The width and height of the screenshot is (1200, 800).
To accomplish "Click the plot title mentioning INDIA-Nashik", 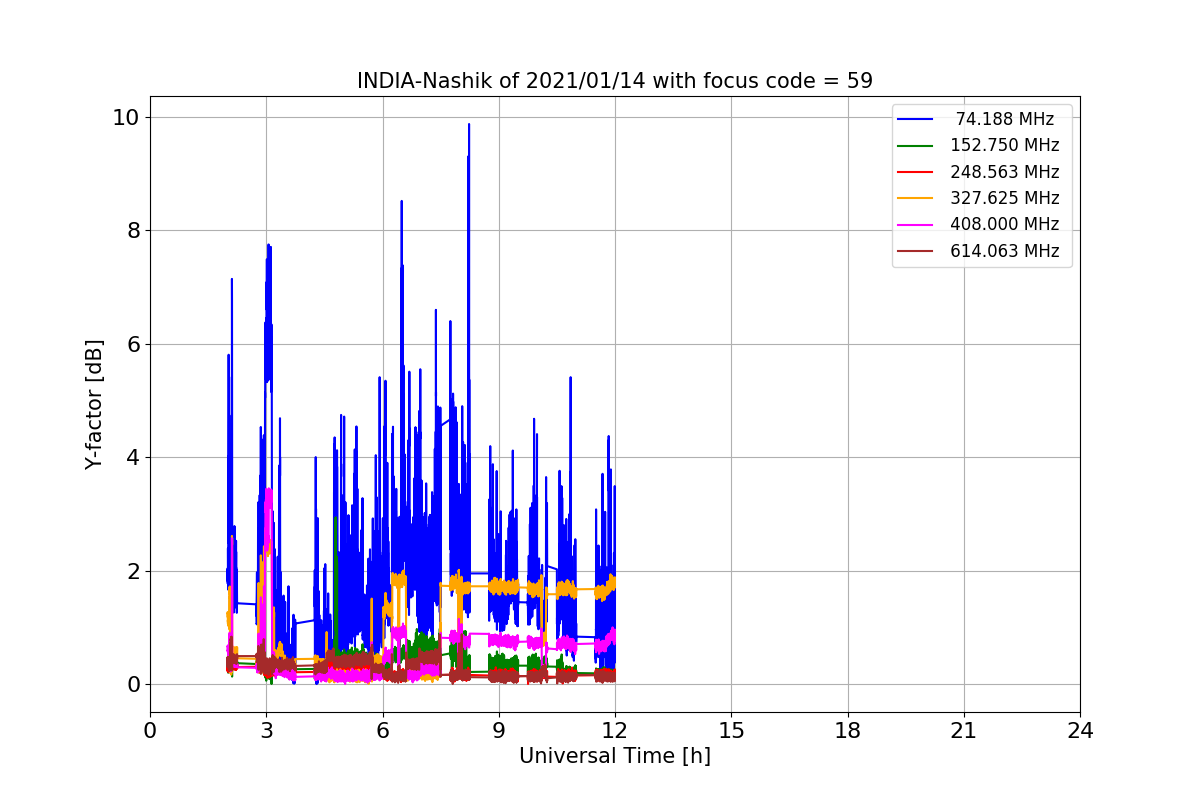I will pyautogui.click(x=615, y=81).
